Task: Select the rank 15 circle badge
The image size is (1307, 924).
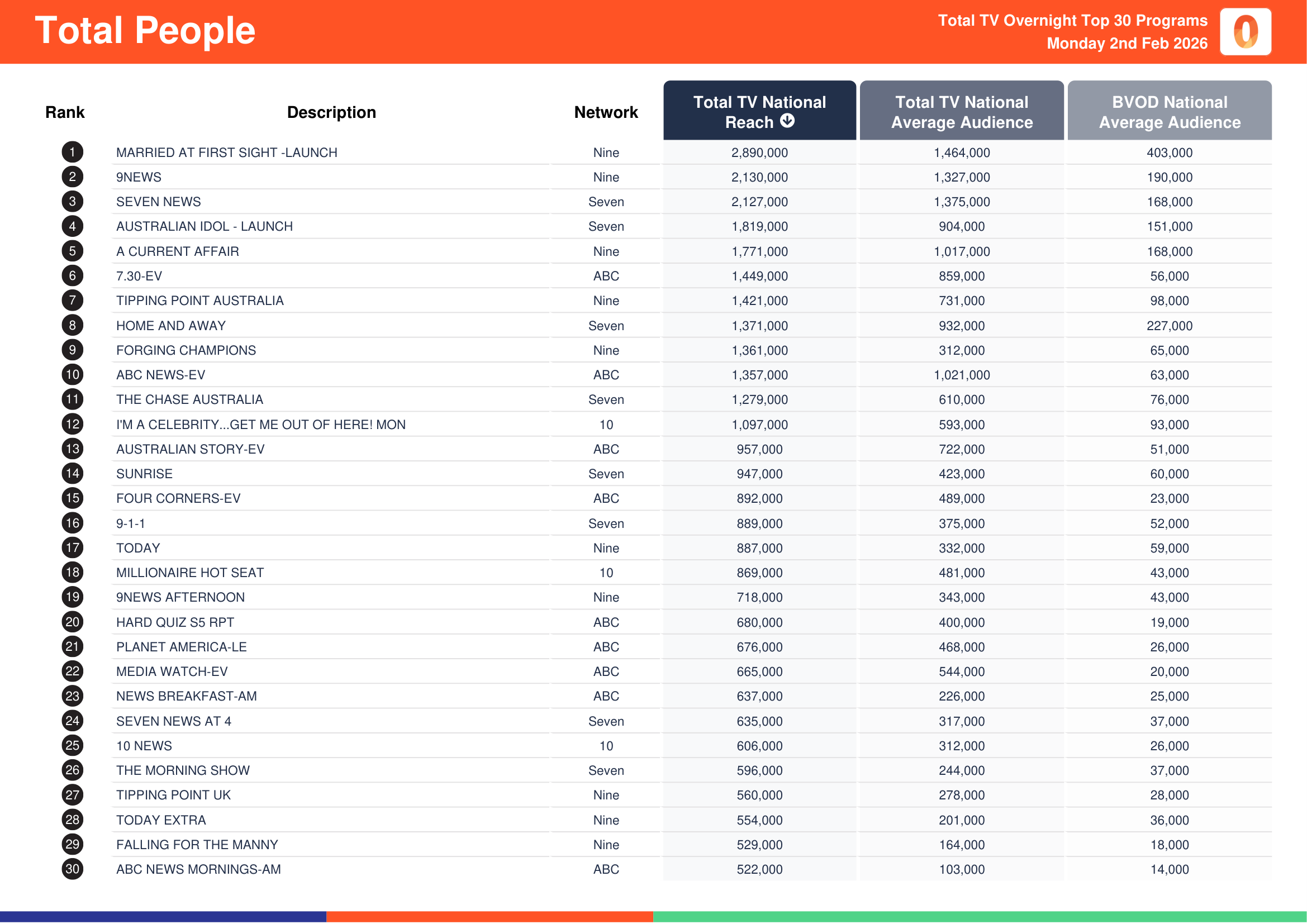Action: (x=72, y=498)
